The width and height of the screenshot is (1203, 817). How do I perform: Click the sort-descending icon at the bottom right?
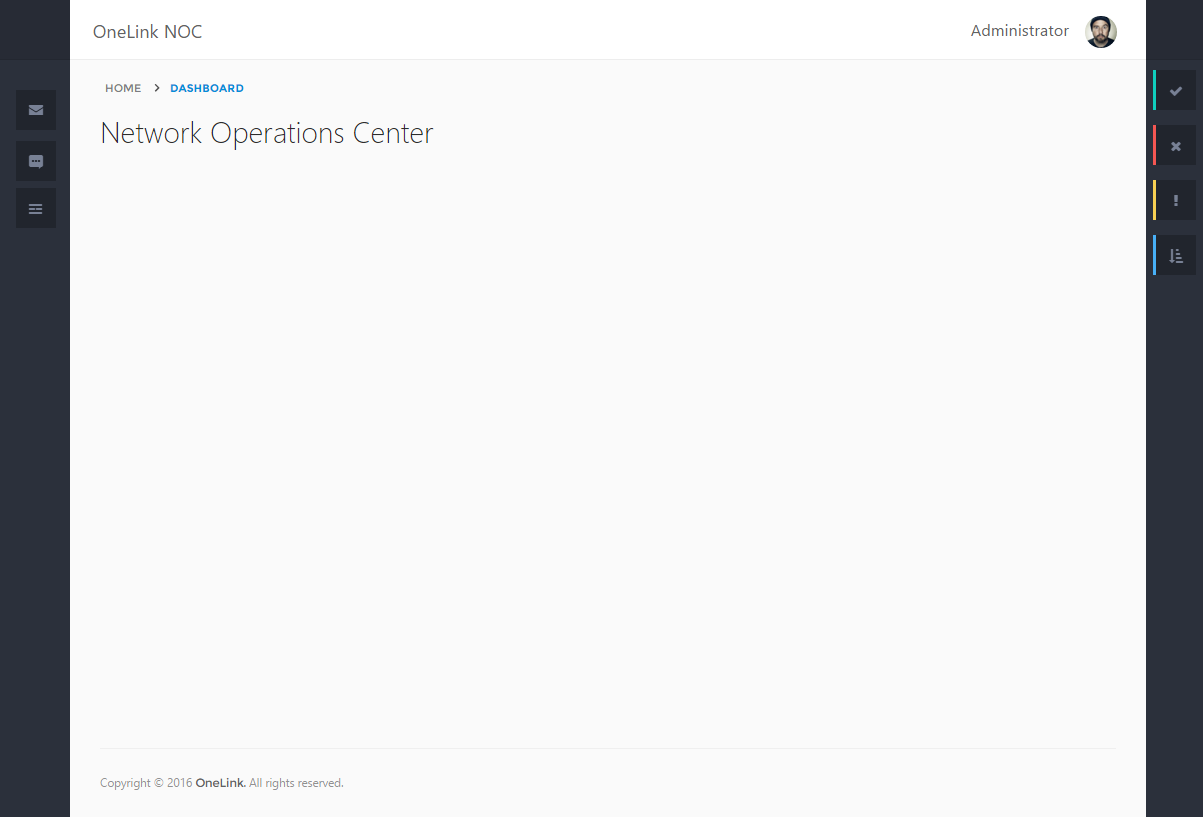click(x=1176, y=255)
